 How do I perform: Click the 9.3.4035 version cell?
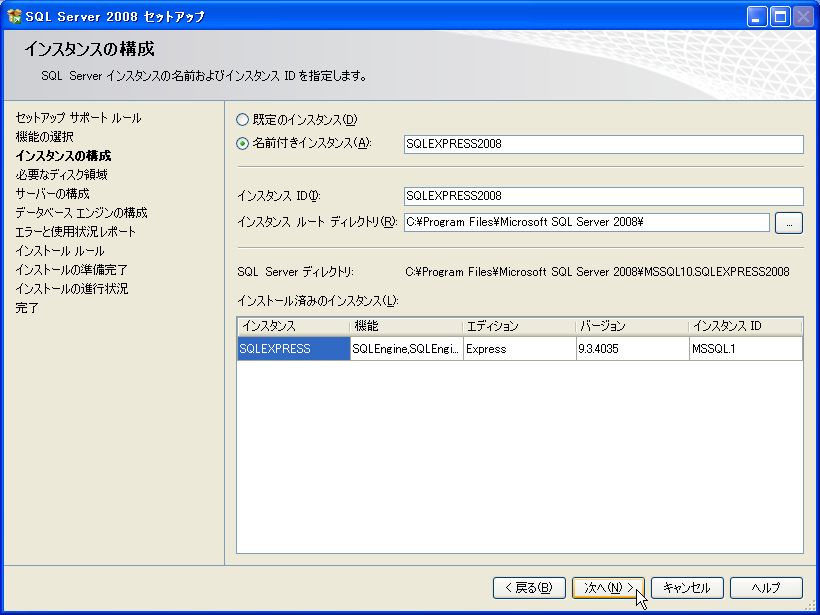pos(632,349)
